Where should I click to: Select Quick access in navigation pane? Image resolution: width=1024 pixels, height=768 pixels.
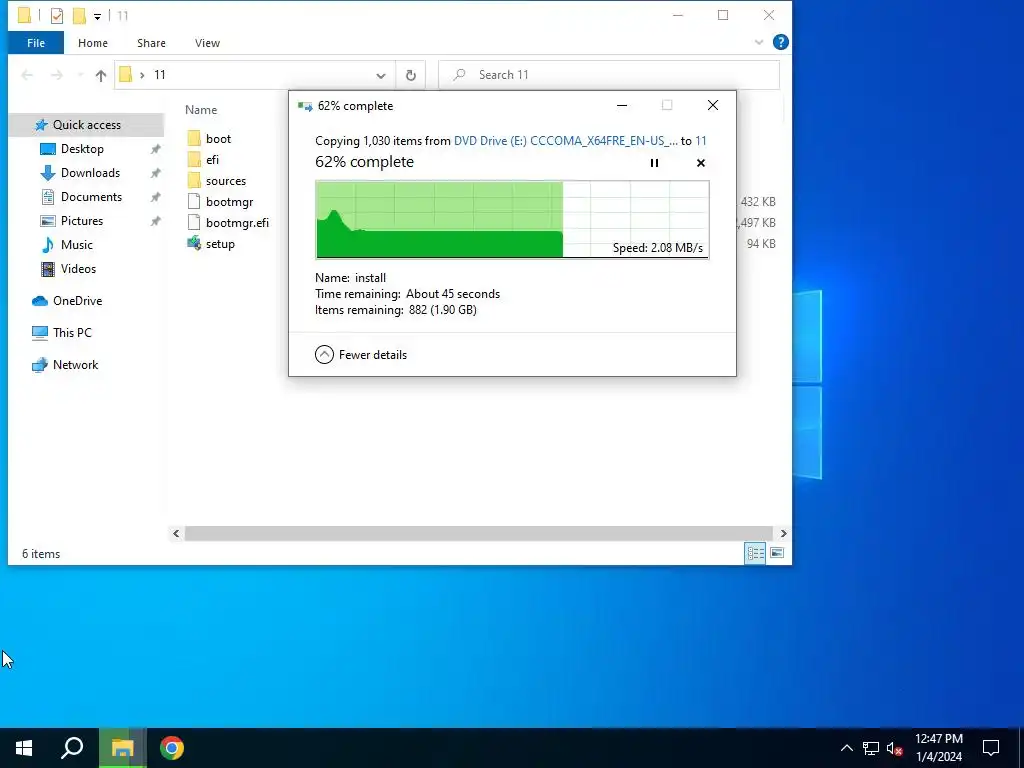[x=86, y=125]
